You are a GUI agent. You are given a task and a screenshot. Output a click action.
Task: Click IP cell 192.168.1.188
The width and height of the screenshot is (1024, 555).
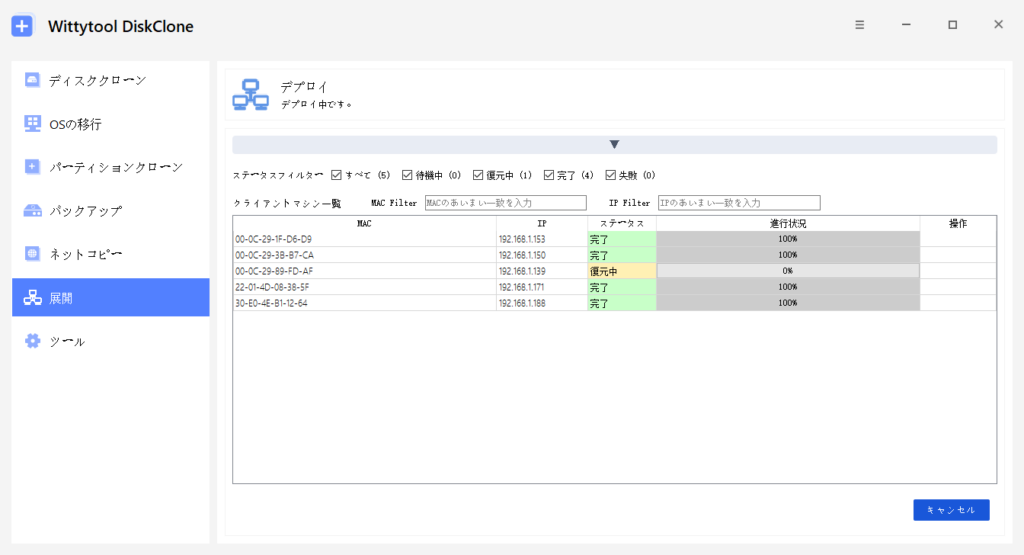tap(542, 303)
